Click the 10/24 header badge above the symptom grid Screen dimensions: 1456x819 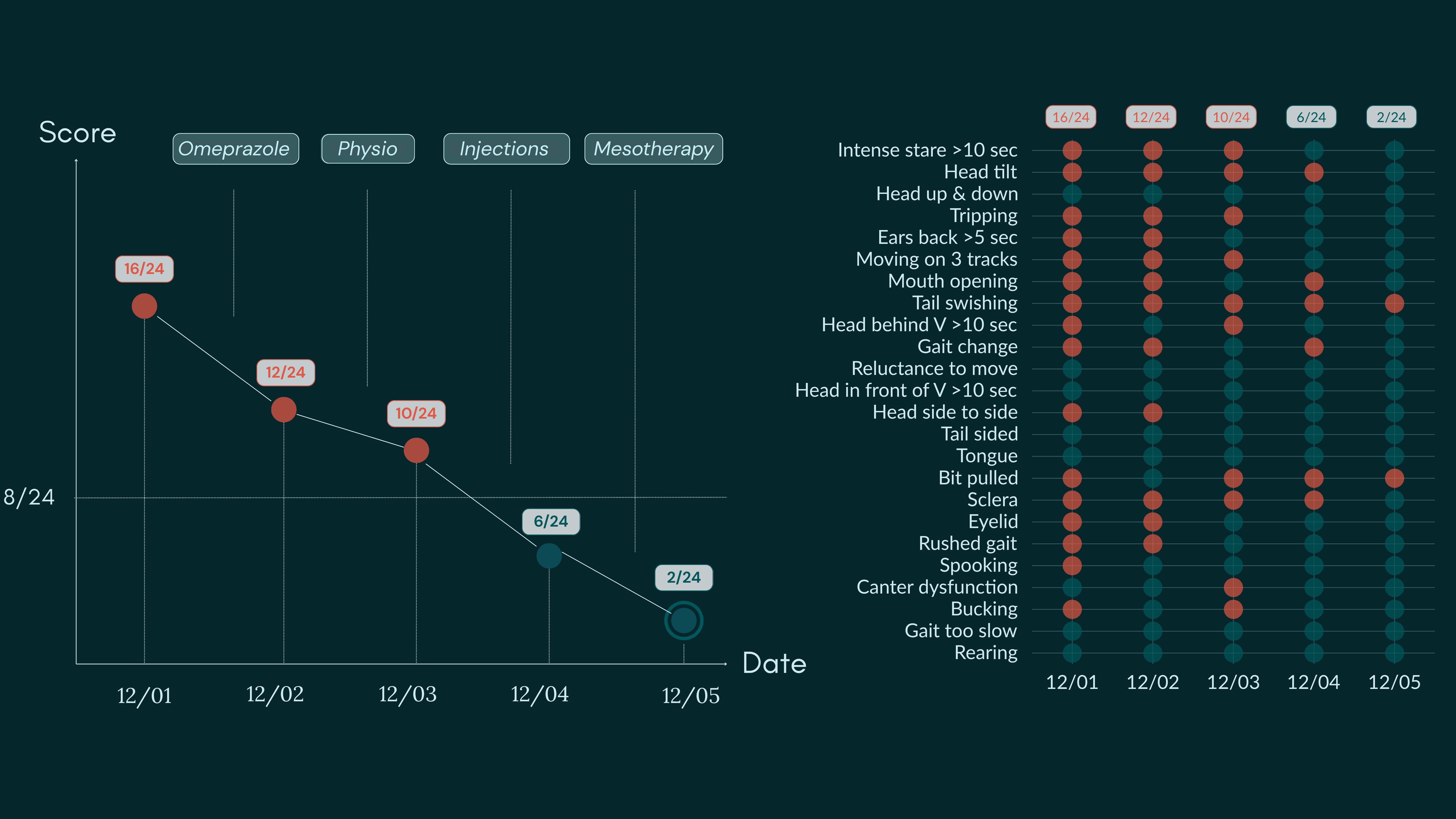[1232, 117]
